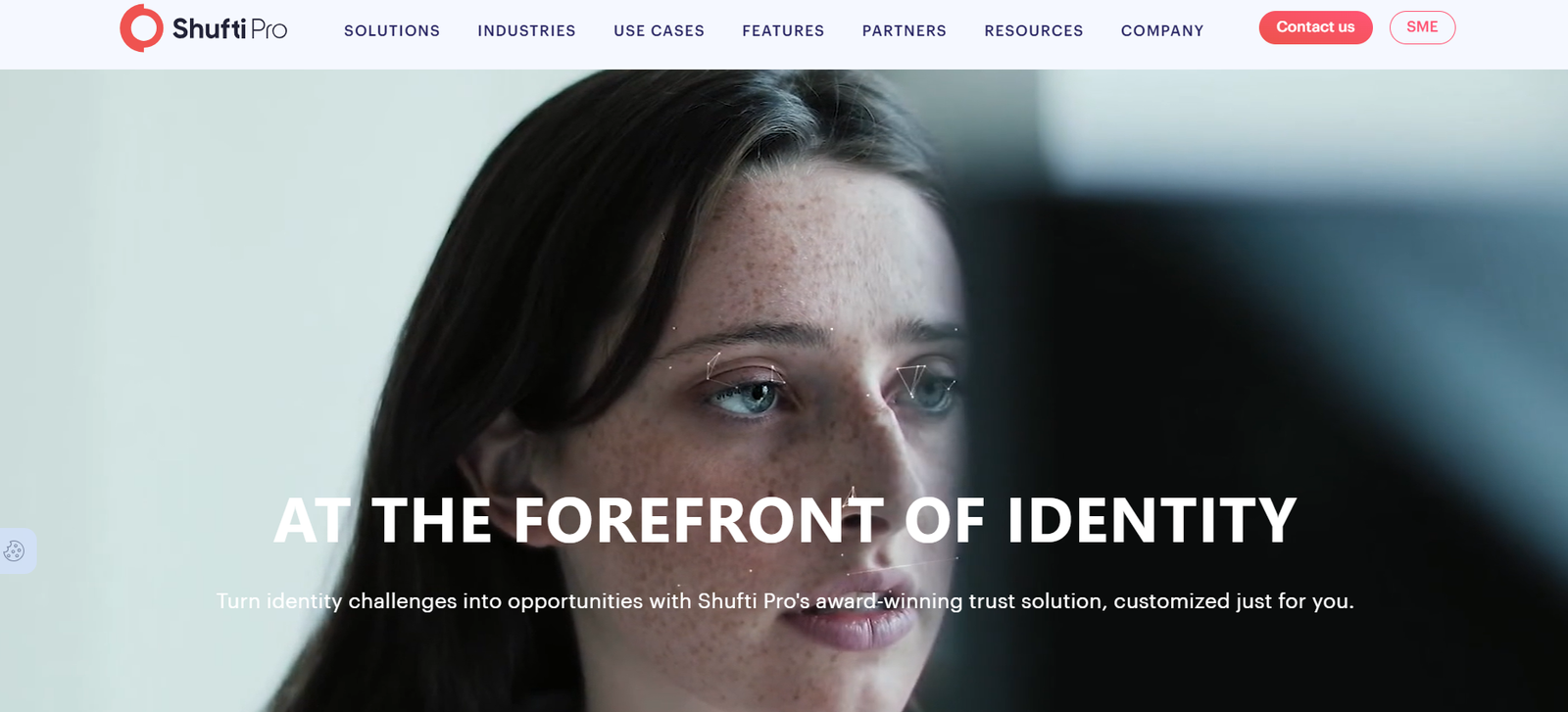Click the 'At the forefront of identity' headline

[x=785, y=520]
